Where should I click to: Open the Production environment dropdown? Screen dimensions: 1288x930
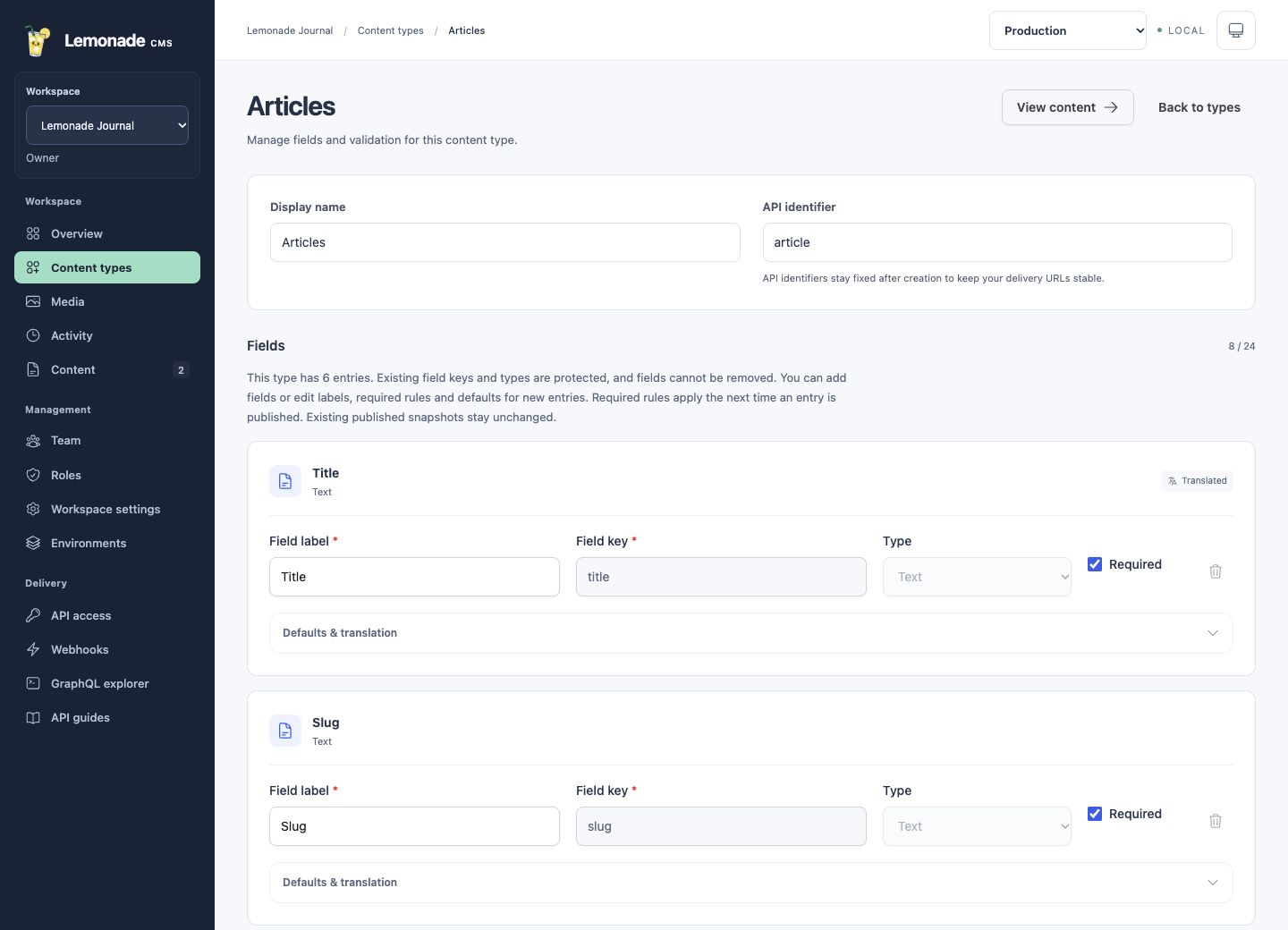click(x=1068, y=30)
